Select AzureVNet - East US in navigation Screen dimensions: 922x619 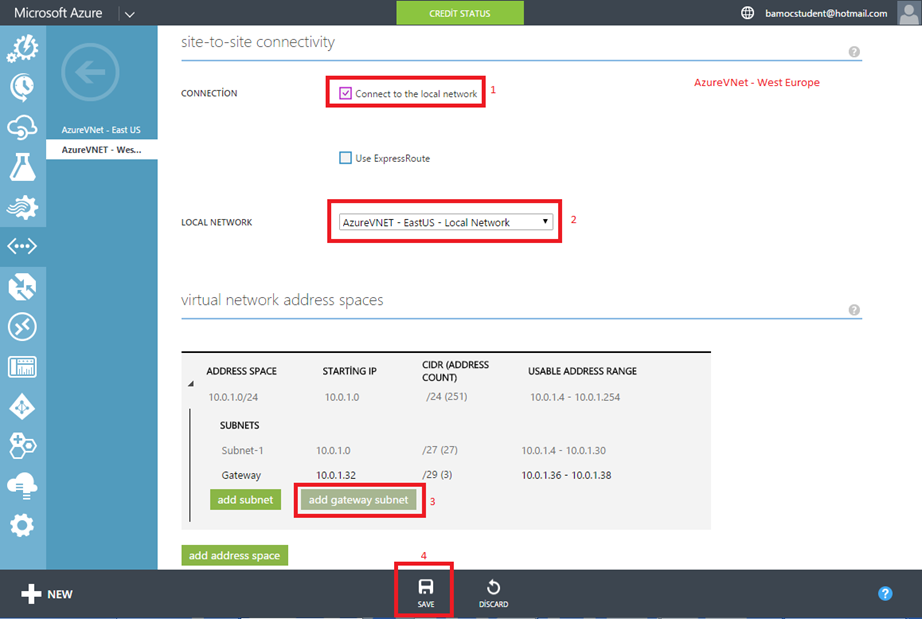(x=101, y=130)
